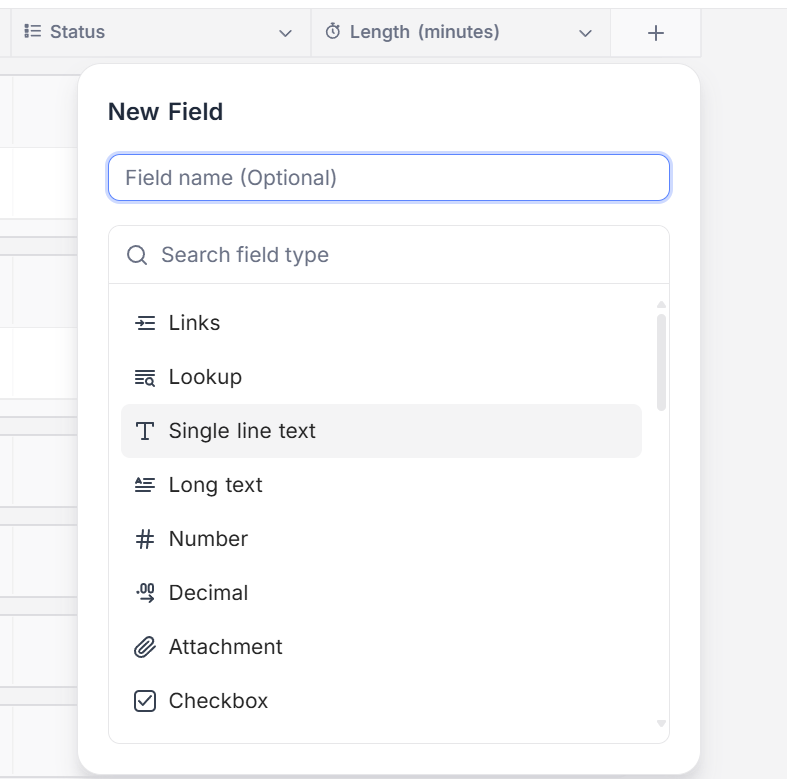
Task: Click the Length column timer icon
Action: pyautogui.click(x=333, y=32)
